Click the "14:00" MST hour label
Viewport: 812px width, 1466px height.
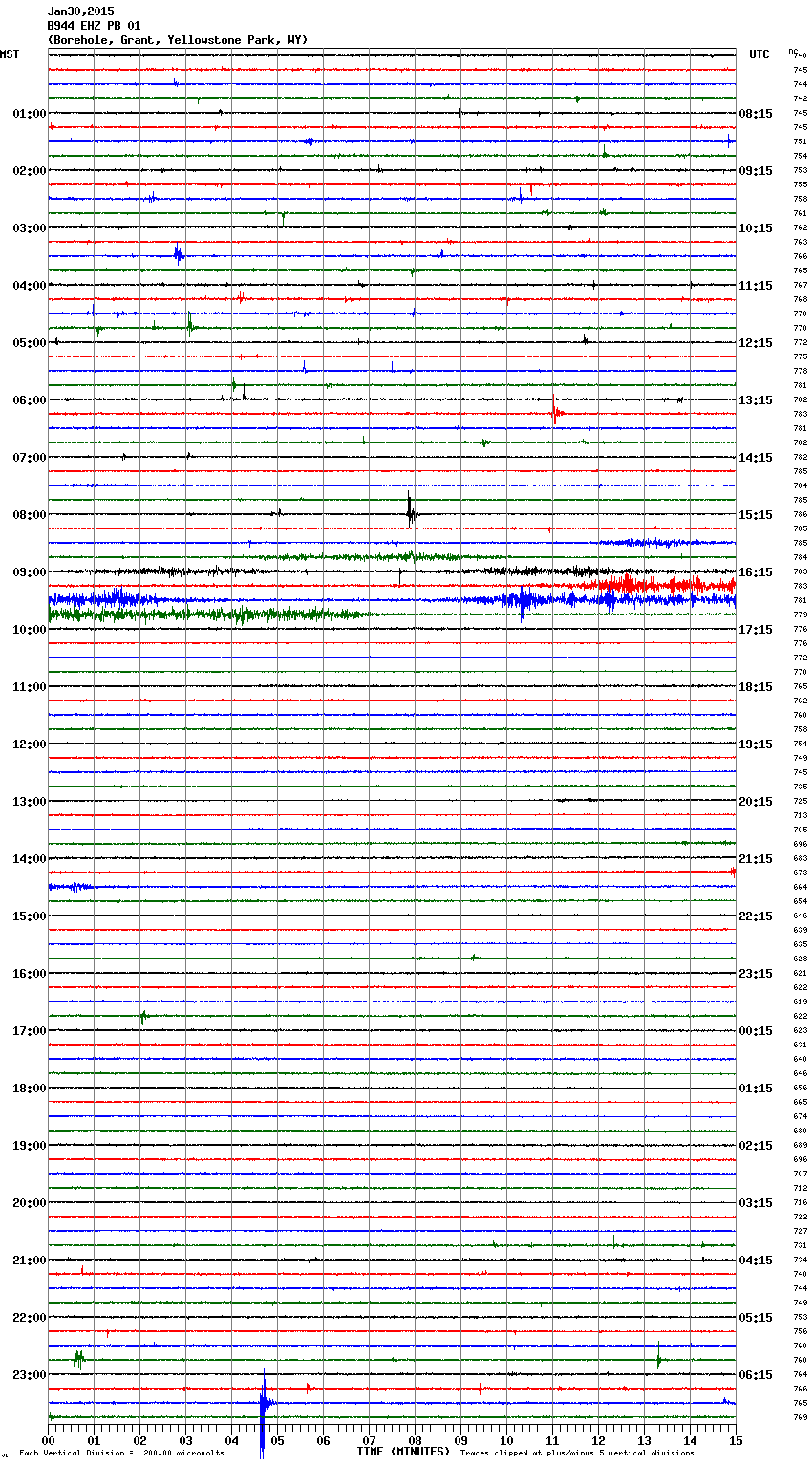(x=29, y=859)
